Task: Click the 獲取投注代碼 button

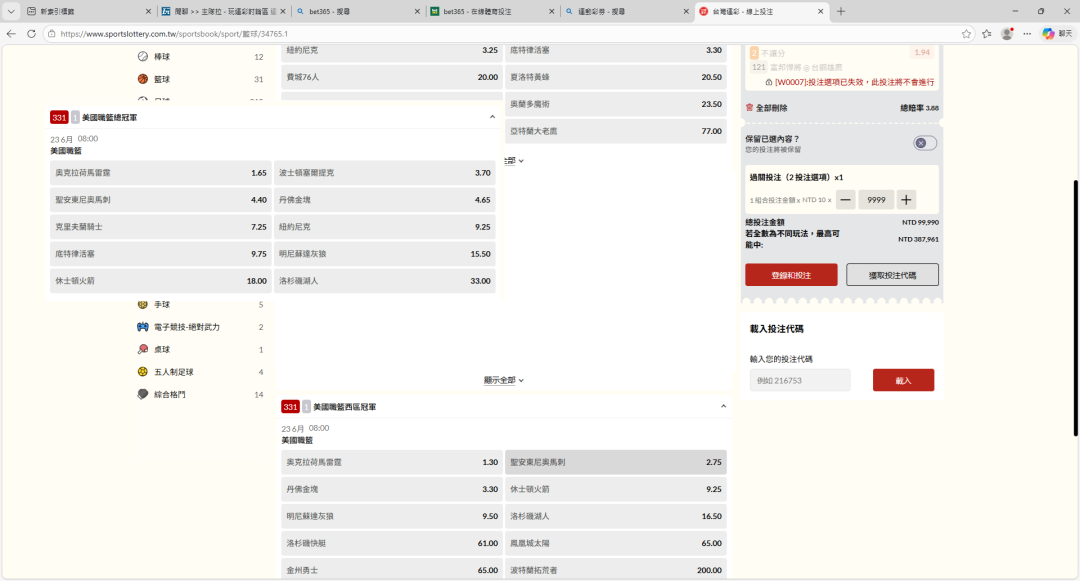Action: [892, 275]
